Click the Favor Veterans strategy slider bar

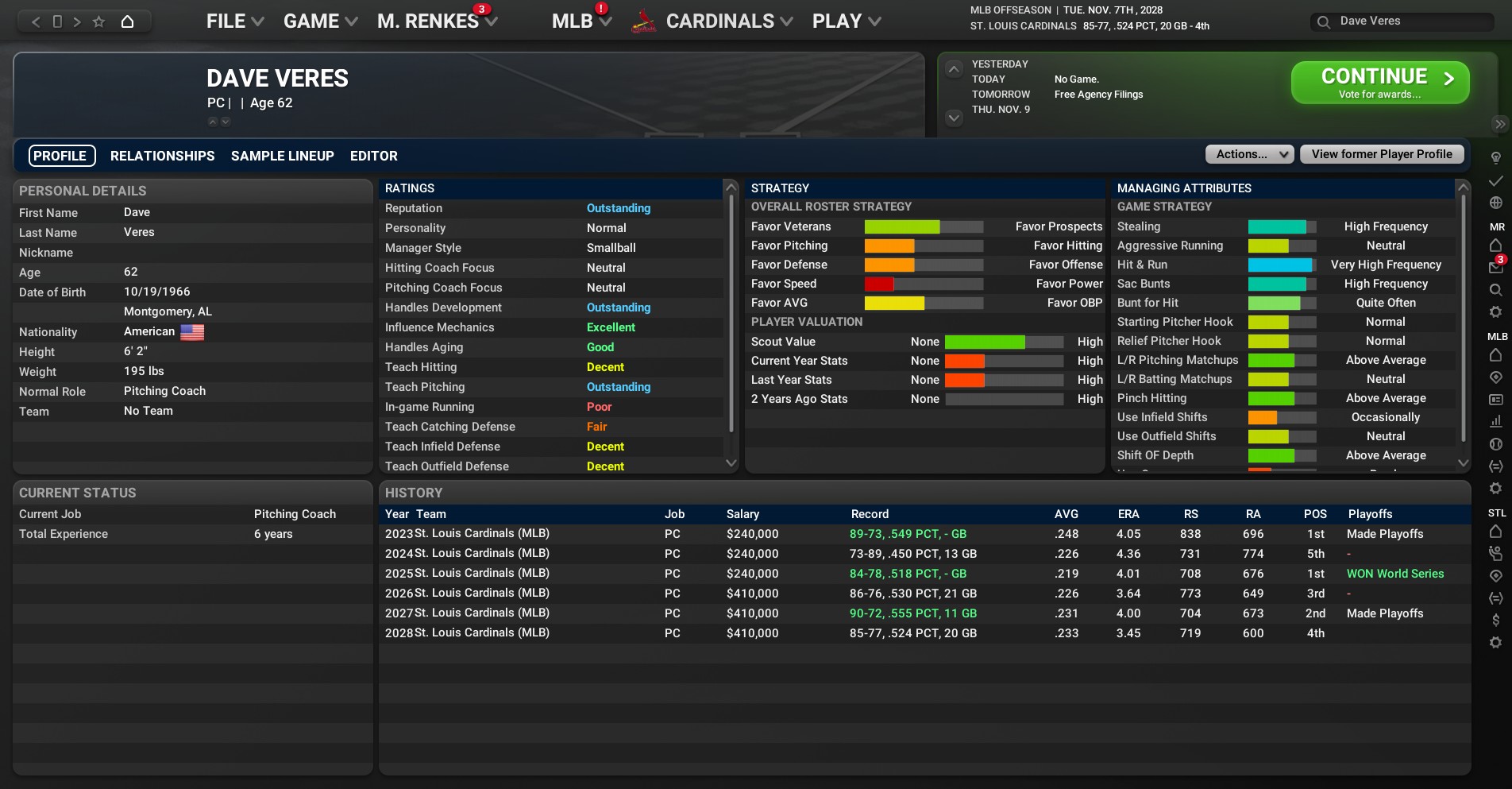coord(924,226)
